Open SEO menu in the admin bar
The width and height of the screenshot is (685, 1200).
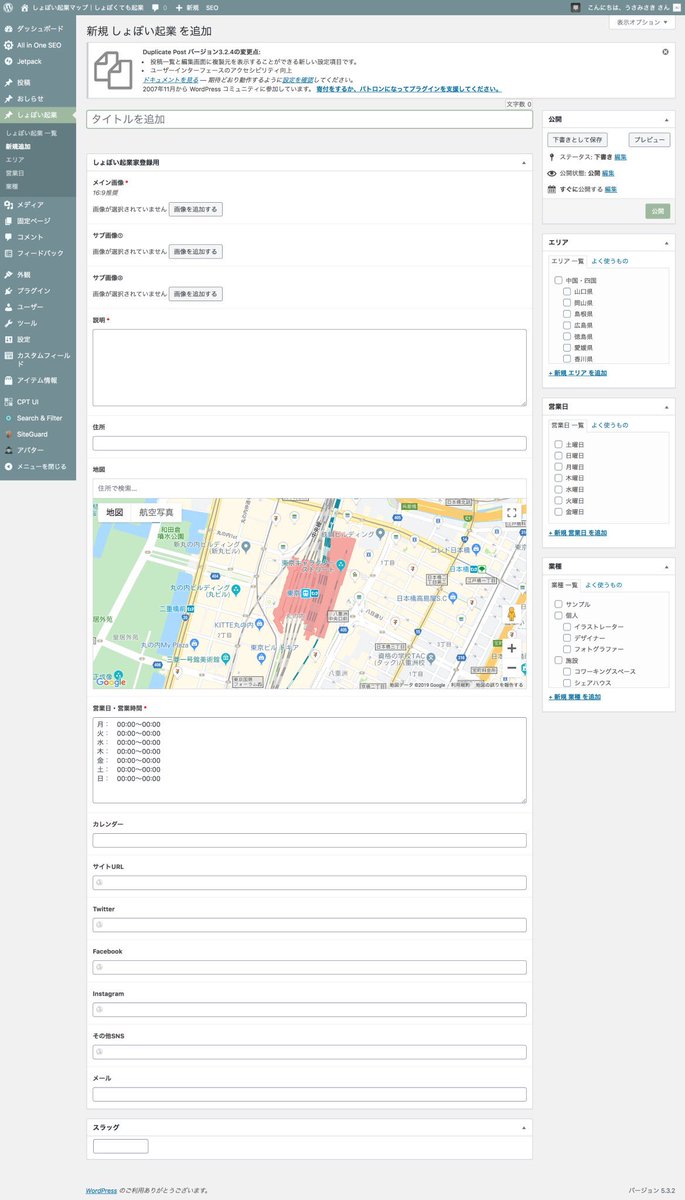(x=212, y=7)
